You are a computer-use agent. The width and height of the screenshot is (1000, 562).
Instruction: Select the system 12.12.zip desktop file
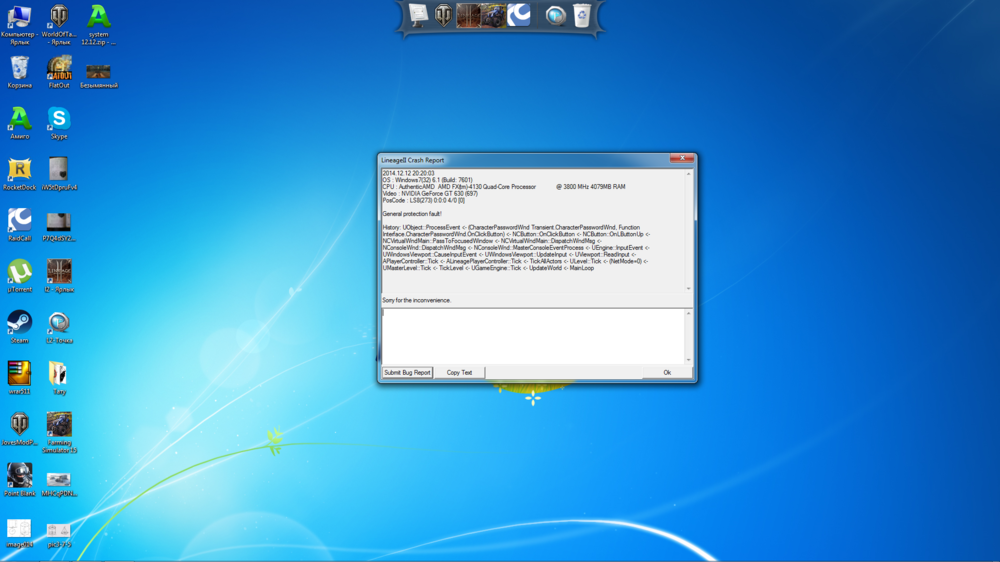tap(98, 17)
